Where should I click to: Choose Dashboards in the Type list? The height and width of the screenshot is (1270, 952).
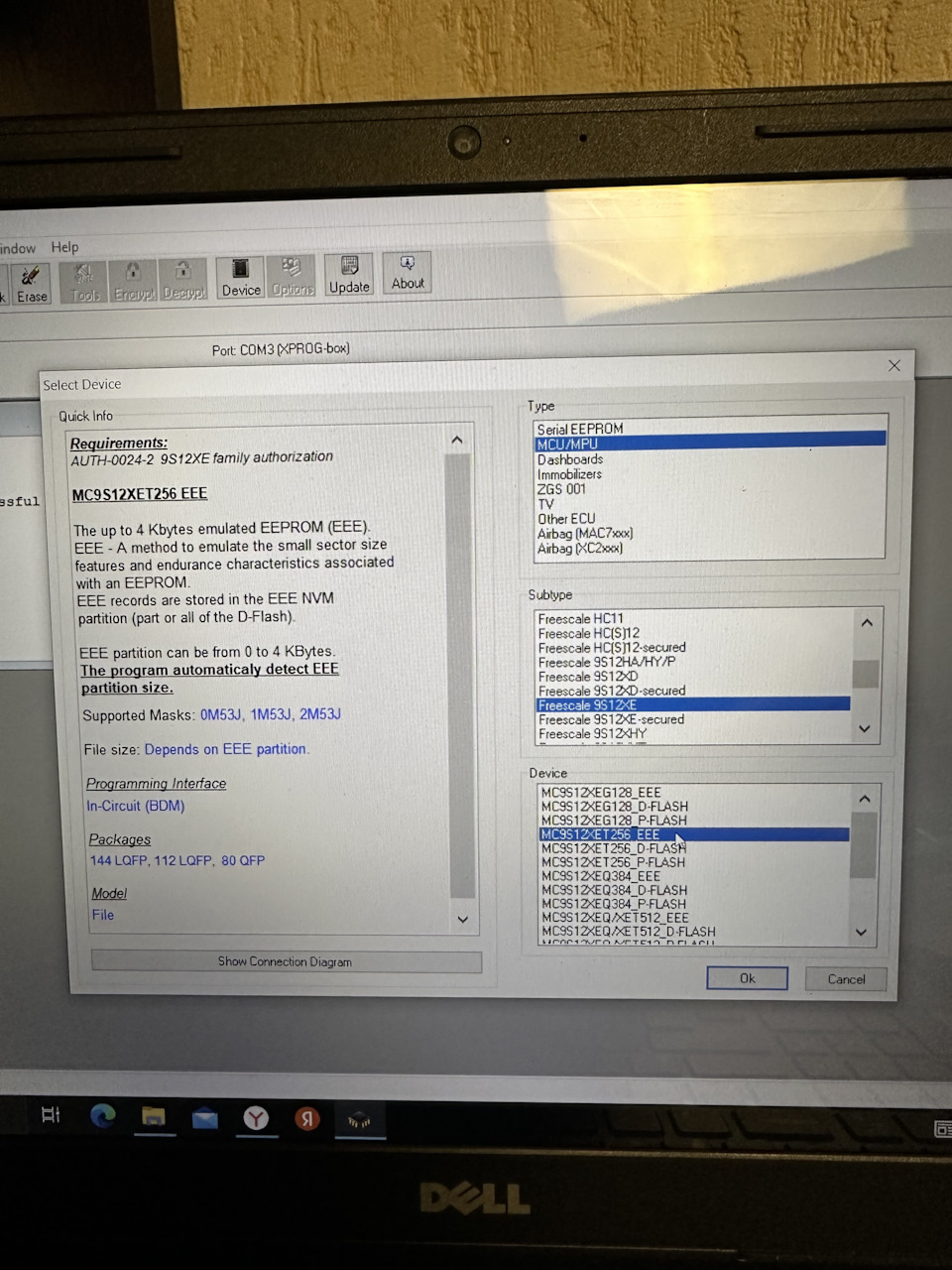point(710,459)
